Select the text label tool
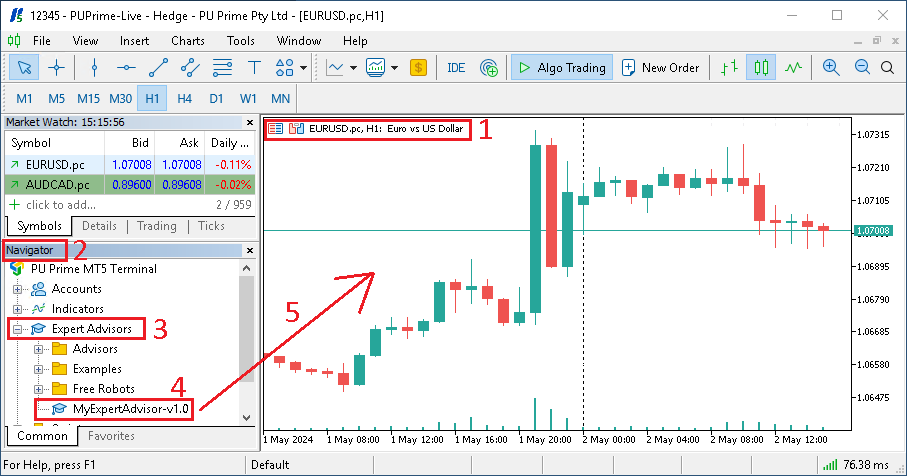The width and height of the screenshot is (907, 476). click(254, 68)
